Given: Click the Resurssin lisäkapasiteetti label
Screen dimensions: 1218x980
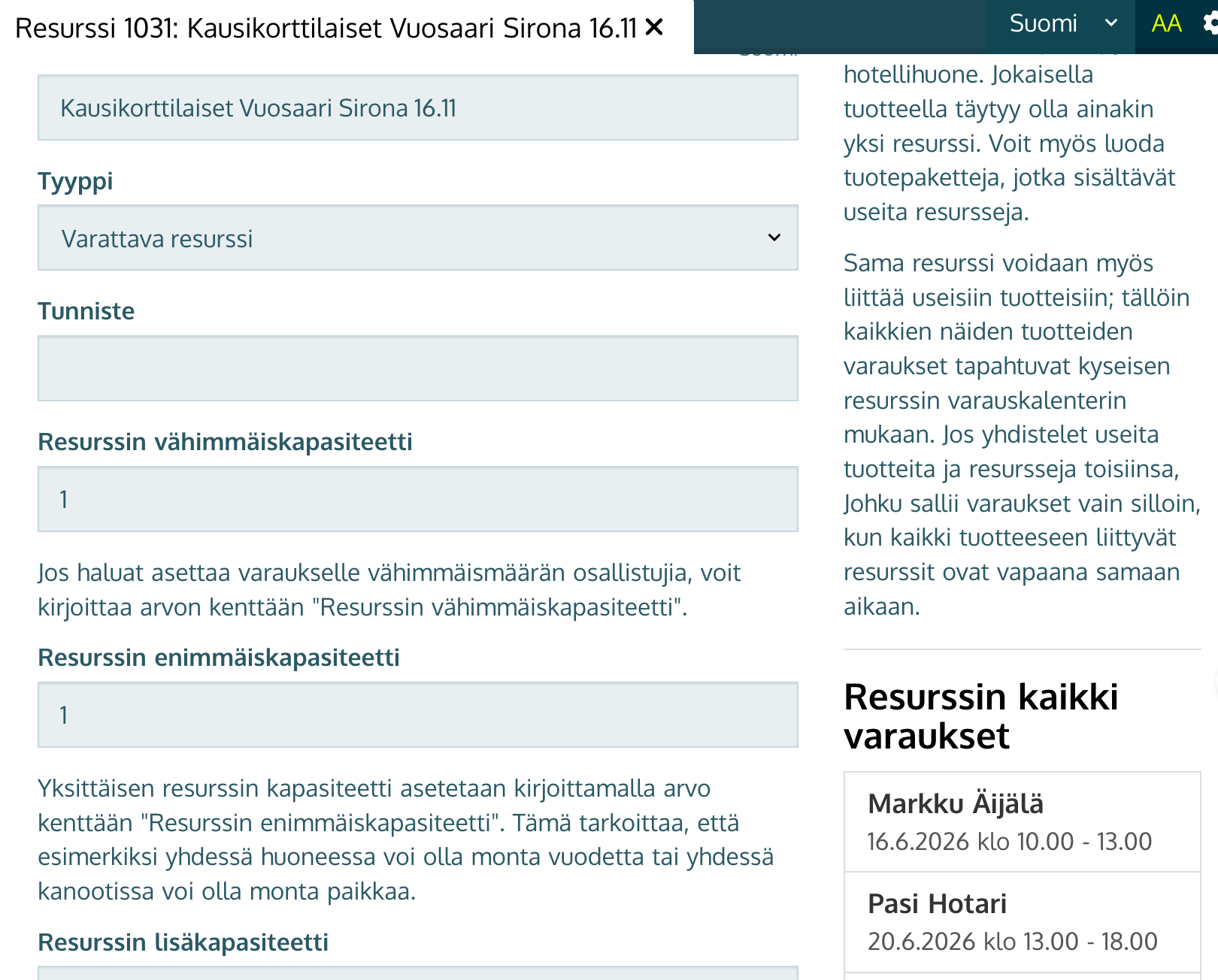Looking at the screenshot, I should click(183, 942).
